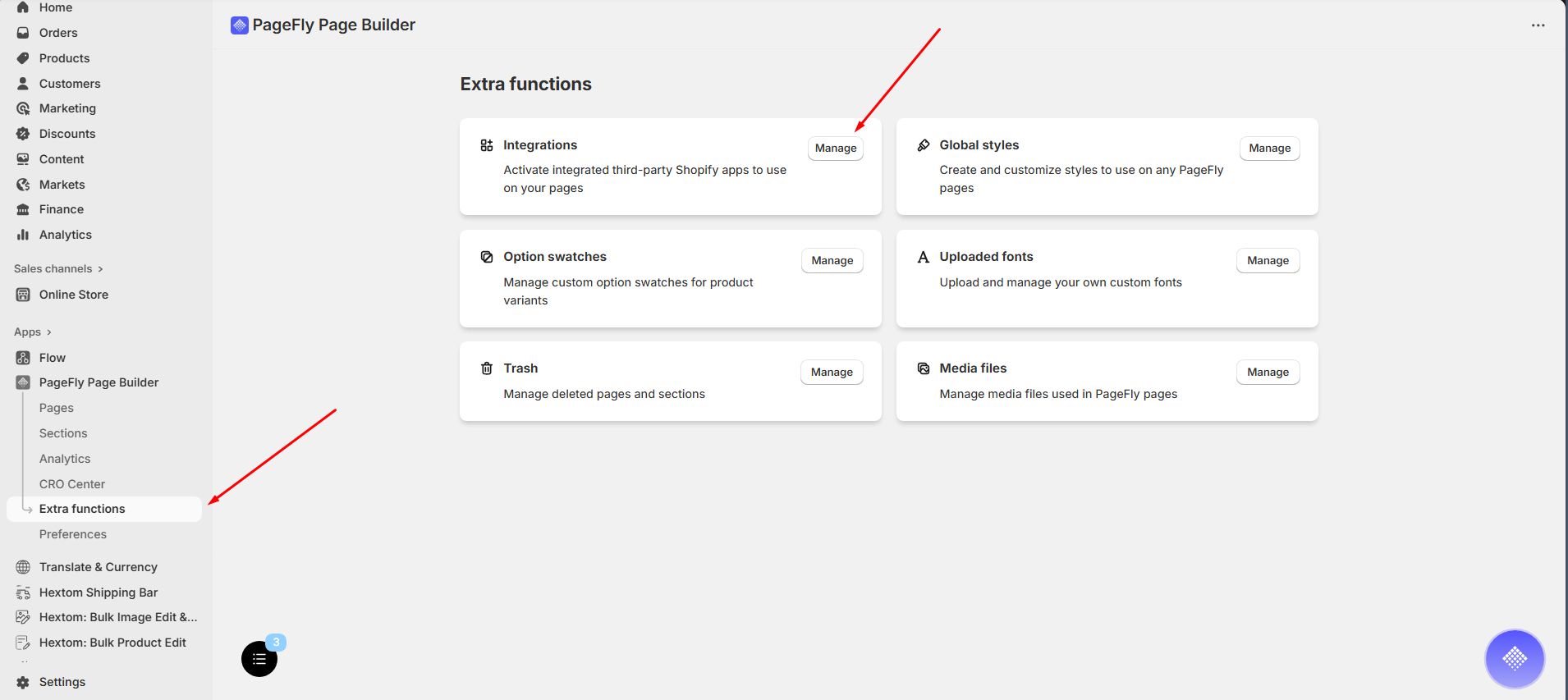This screenshot has width=1568, height=700.
Task: Open Pages under PageFly Page Builder
Action: pos(57,408)
